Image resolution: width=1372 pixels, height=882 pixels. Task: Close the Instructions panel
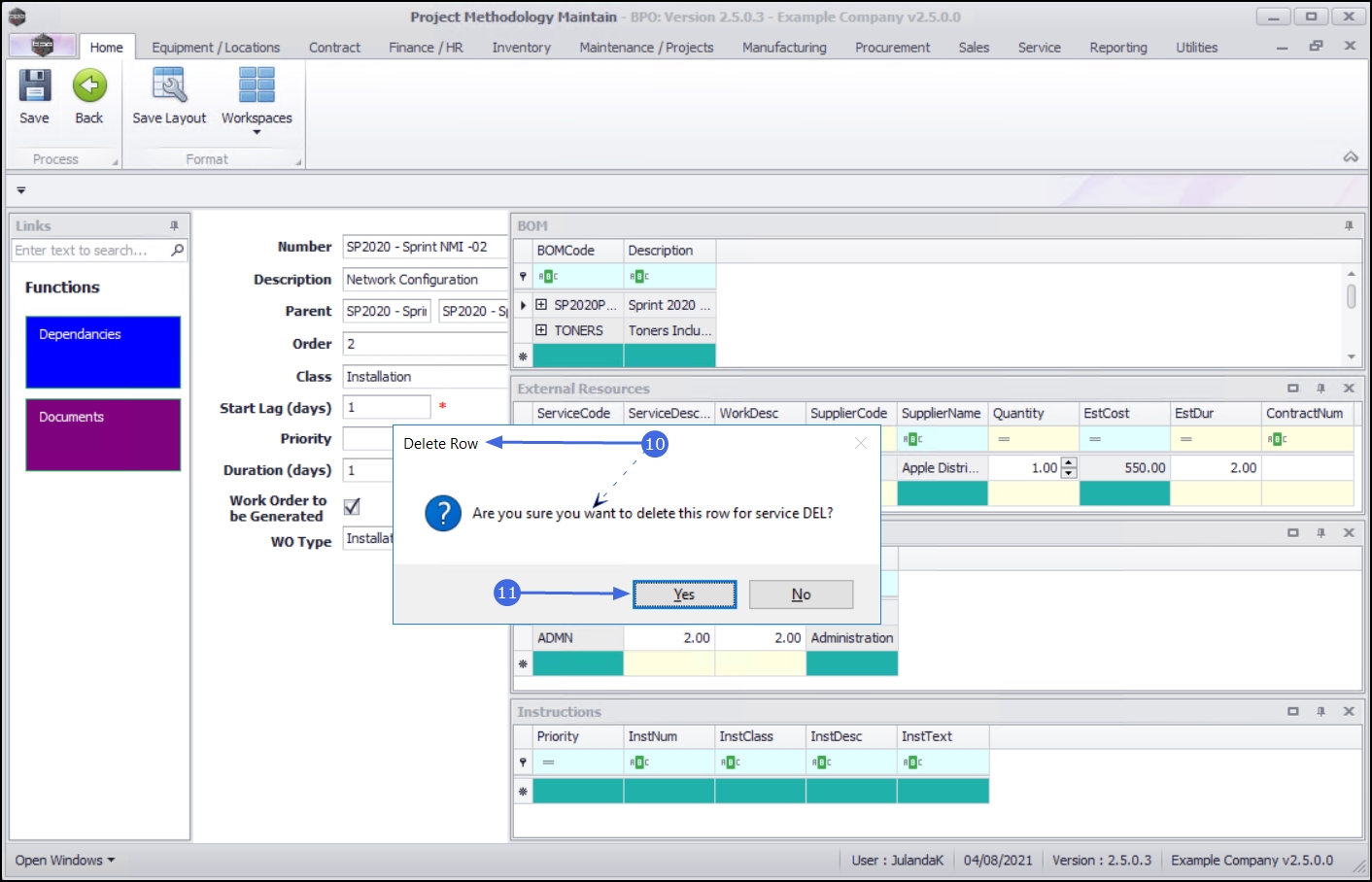click(1349, 712)
